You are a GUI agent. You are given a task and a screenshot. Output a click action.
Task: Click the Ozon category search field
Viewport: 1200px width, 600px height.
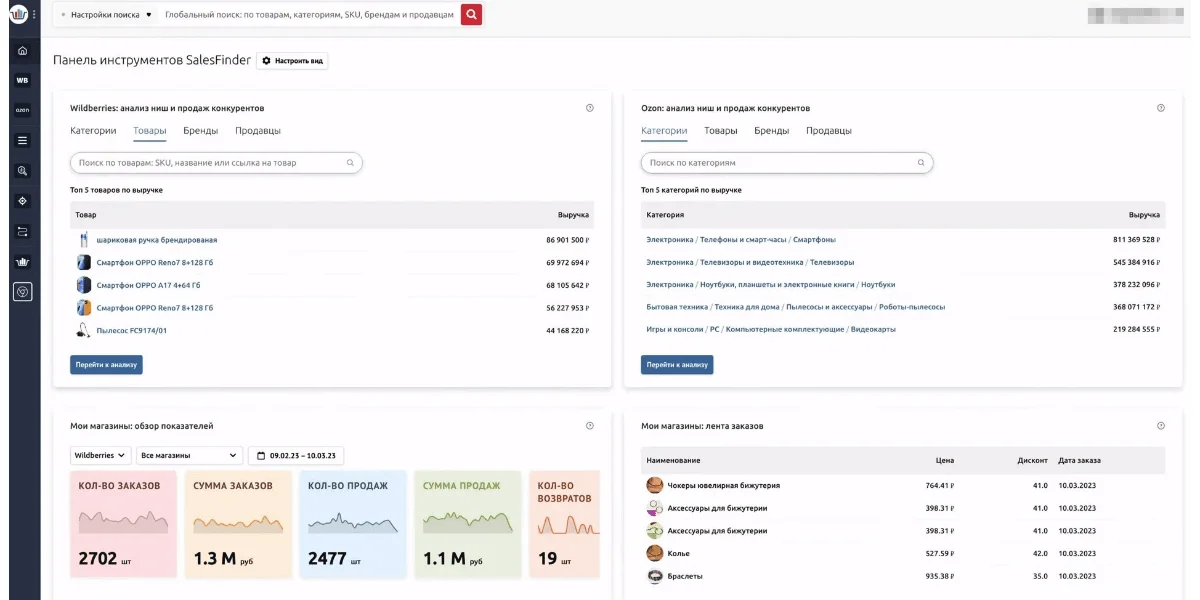tap(786, 163)
